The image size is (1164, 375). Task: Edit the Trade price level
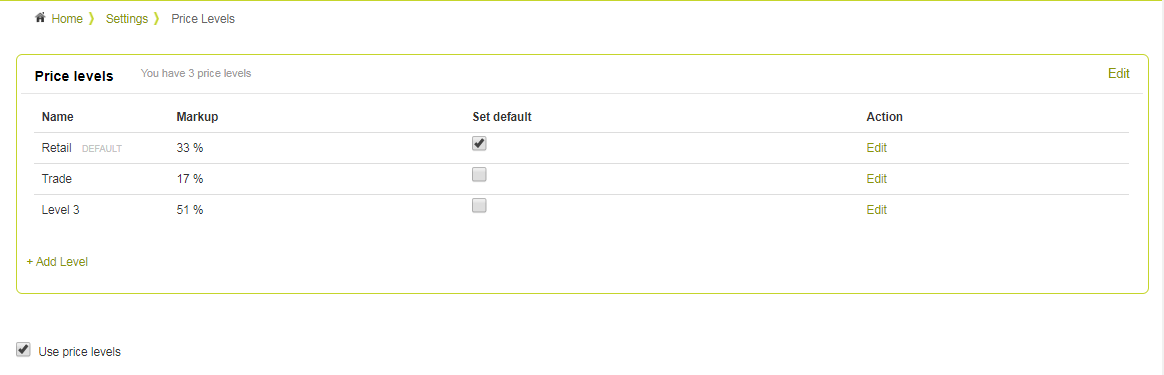click(x=877, y=179)
